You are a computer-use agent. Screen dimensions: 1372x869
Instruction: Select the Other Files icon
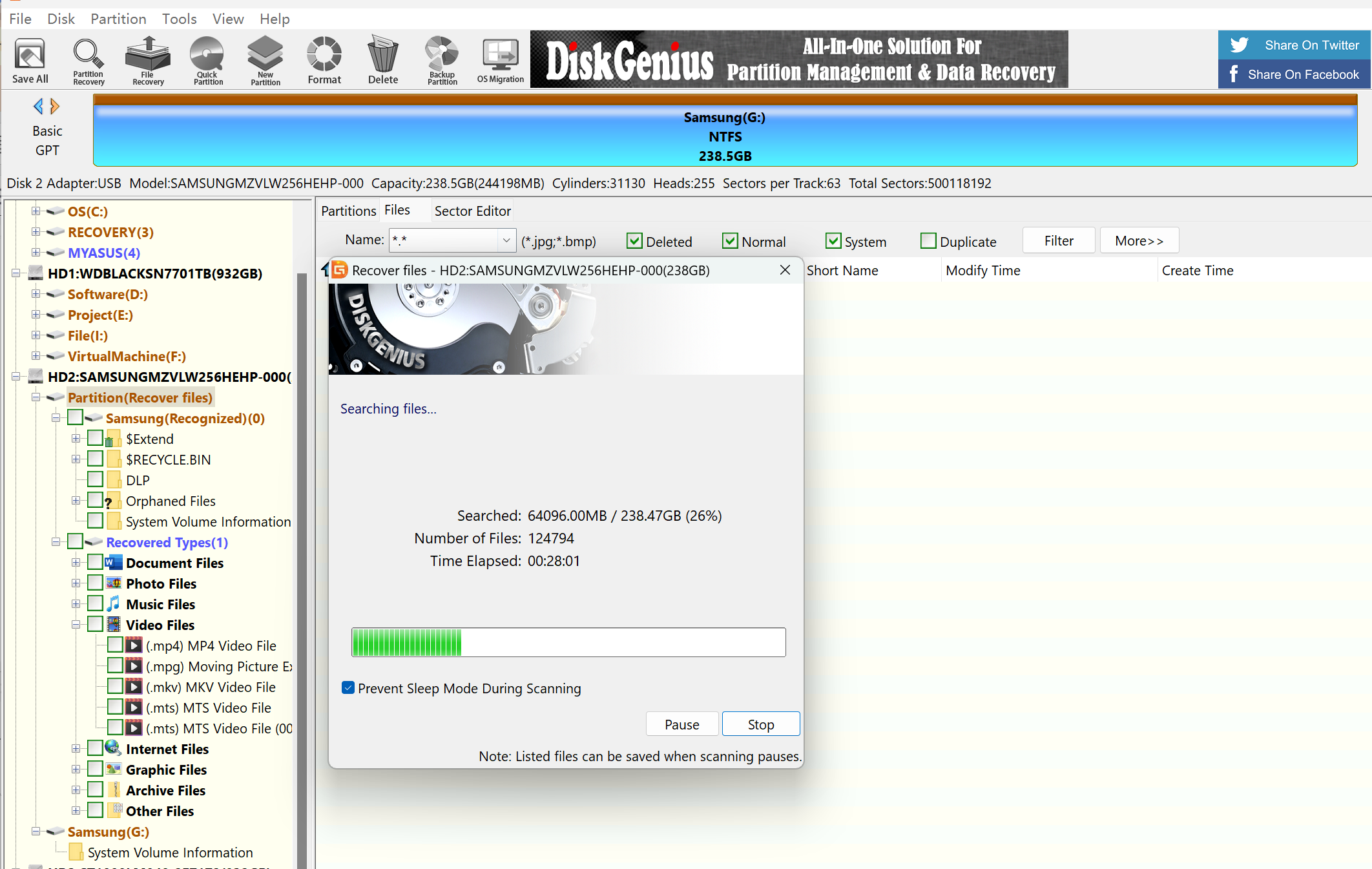[x=115, y=810]
